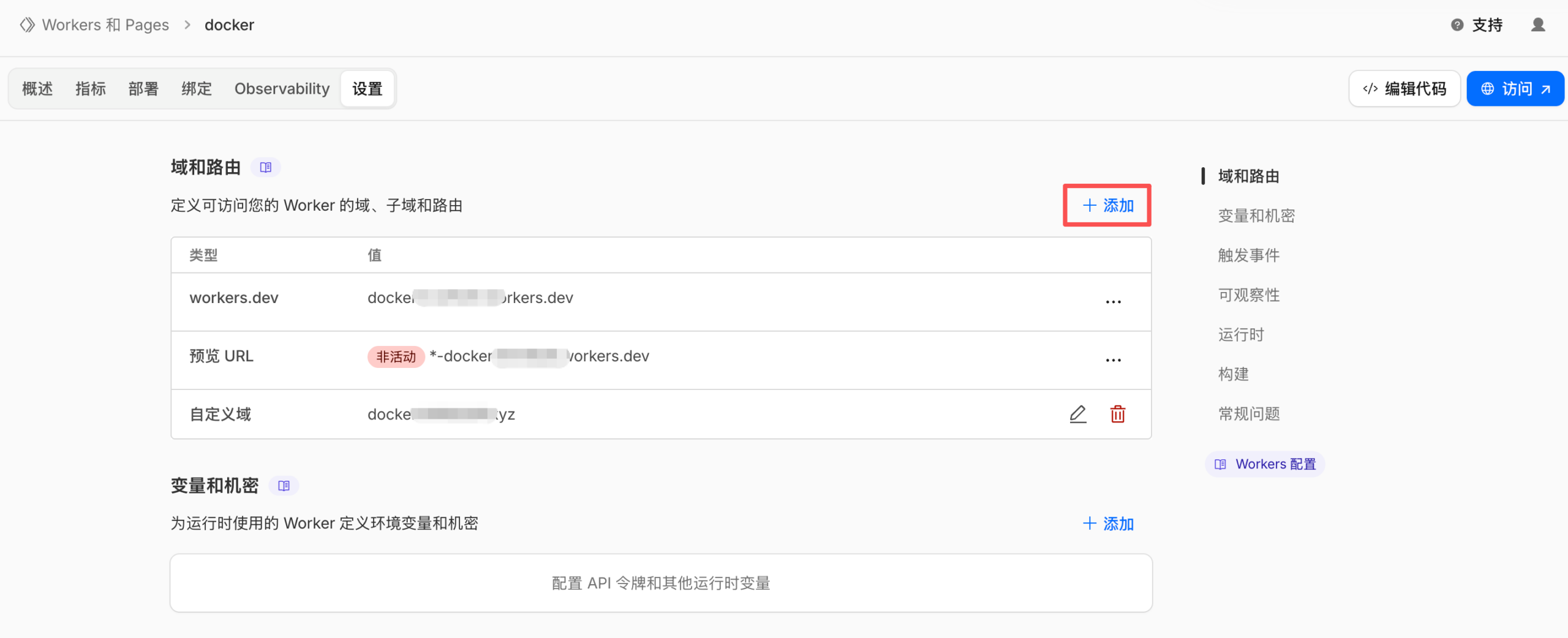This screenshot has width=1568, height=638.
Task: View 域和路由 documentation via book icon
Action: point(266,167)
